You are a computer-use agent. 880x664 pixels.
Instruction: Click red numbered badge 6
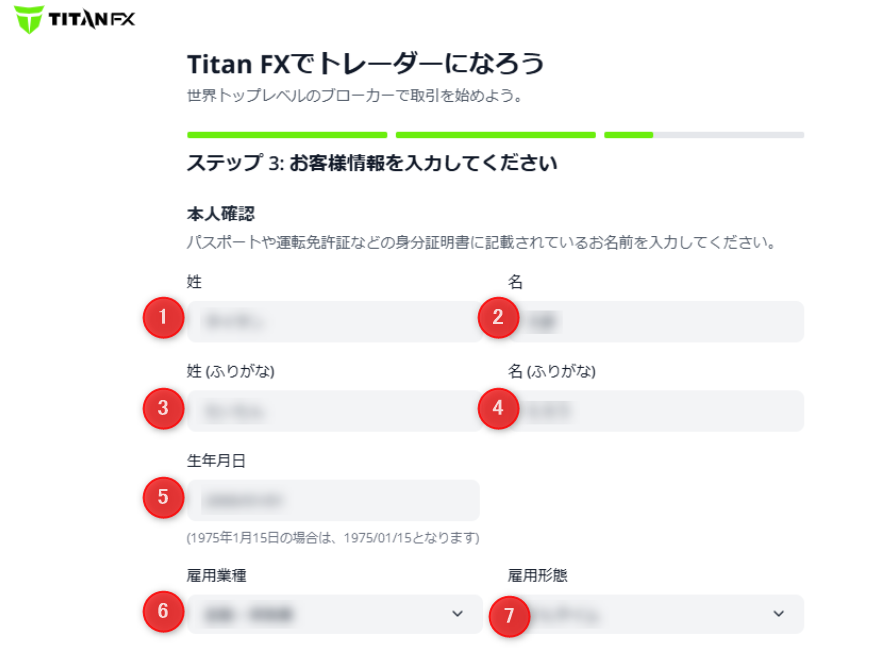click(163, 613)
